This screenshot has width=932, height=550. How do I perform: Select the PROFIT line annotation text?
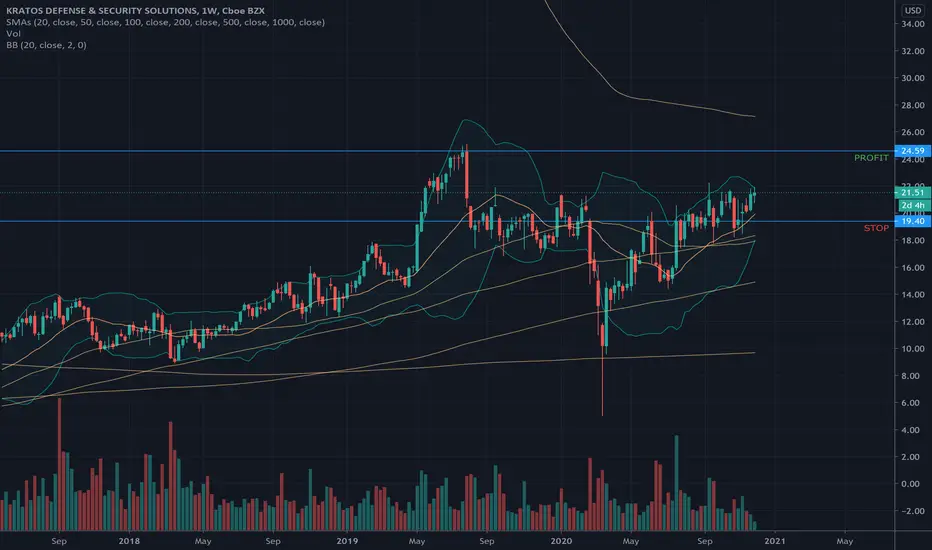(x=871, y=158)
